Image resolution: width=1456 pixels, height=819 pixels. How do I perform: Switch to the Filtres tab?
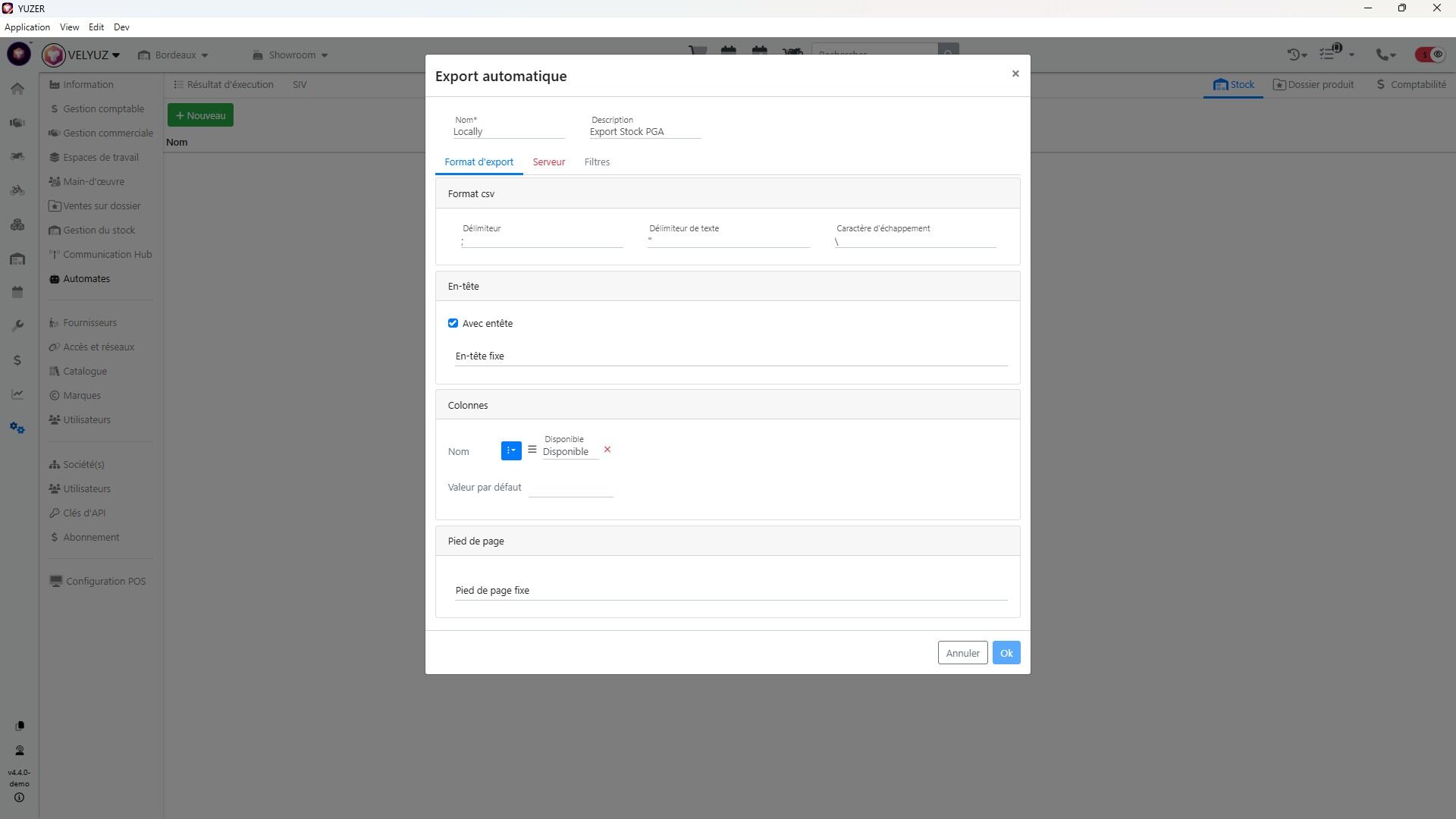tap(597, 162)
